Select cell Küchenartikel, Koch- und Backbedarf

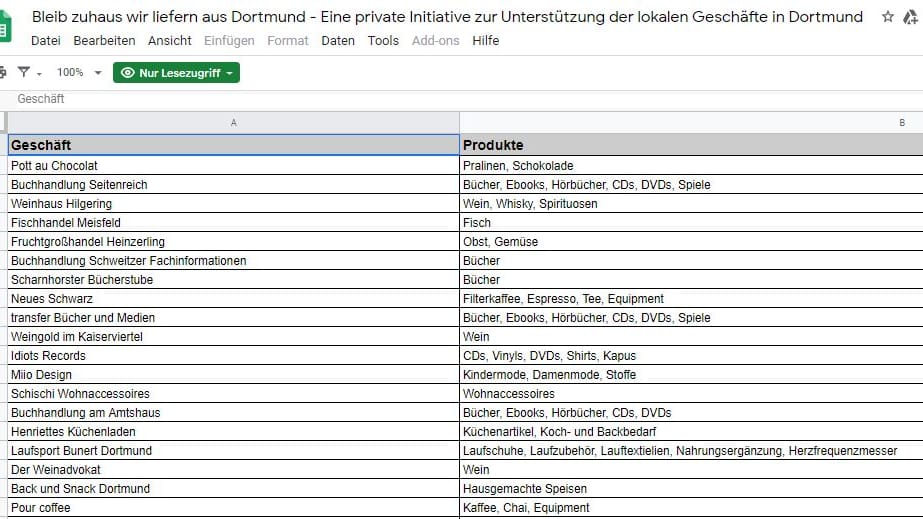pos(691,431)
